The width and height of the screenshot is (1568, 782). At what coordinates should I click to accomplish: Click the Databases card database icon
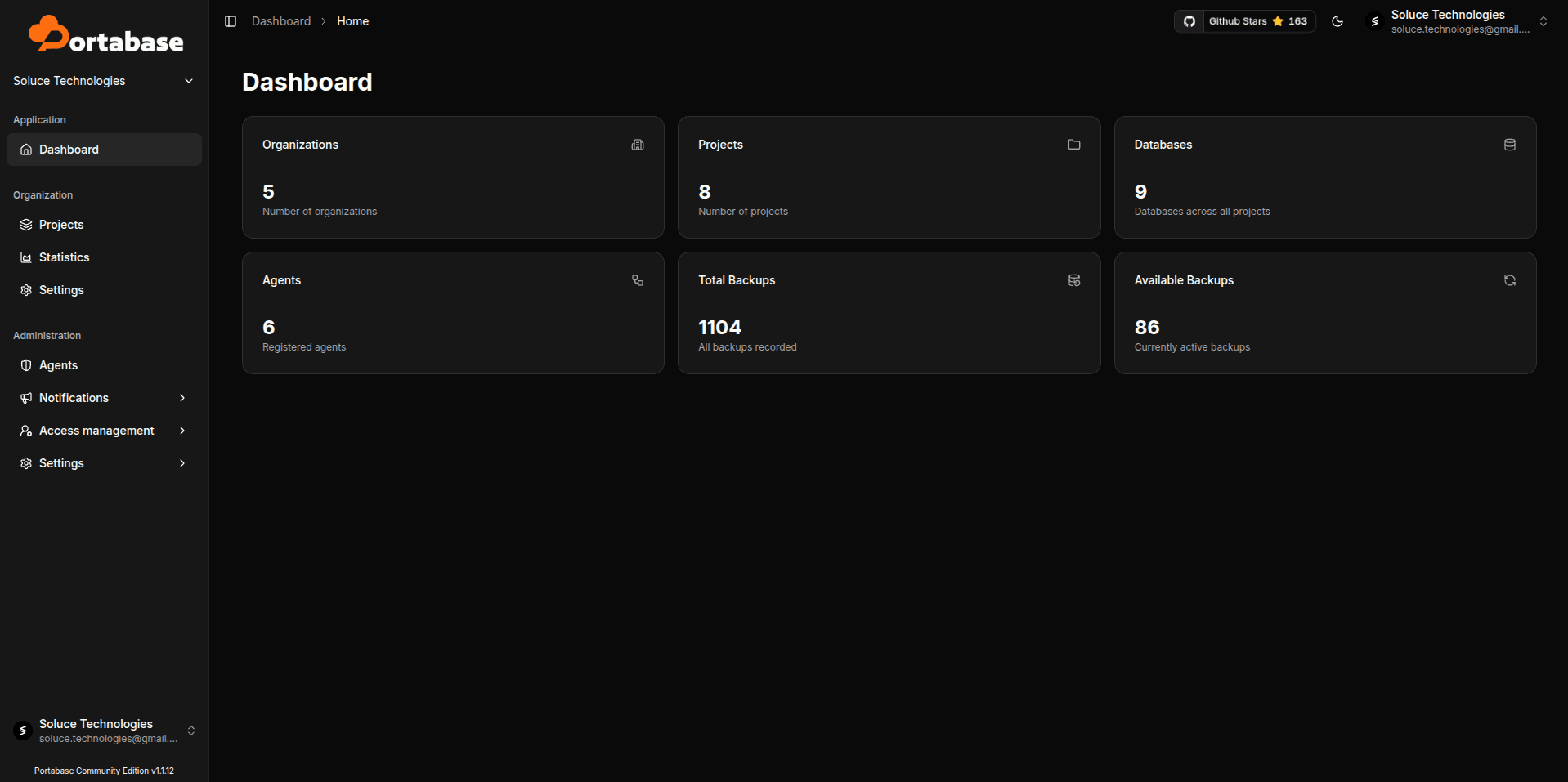[x=1509, y=145]
